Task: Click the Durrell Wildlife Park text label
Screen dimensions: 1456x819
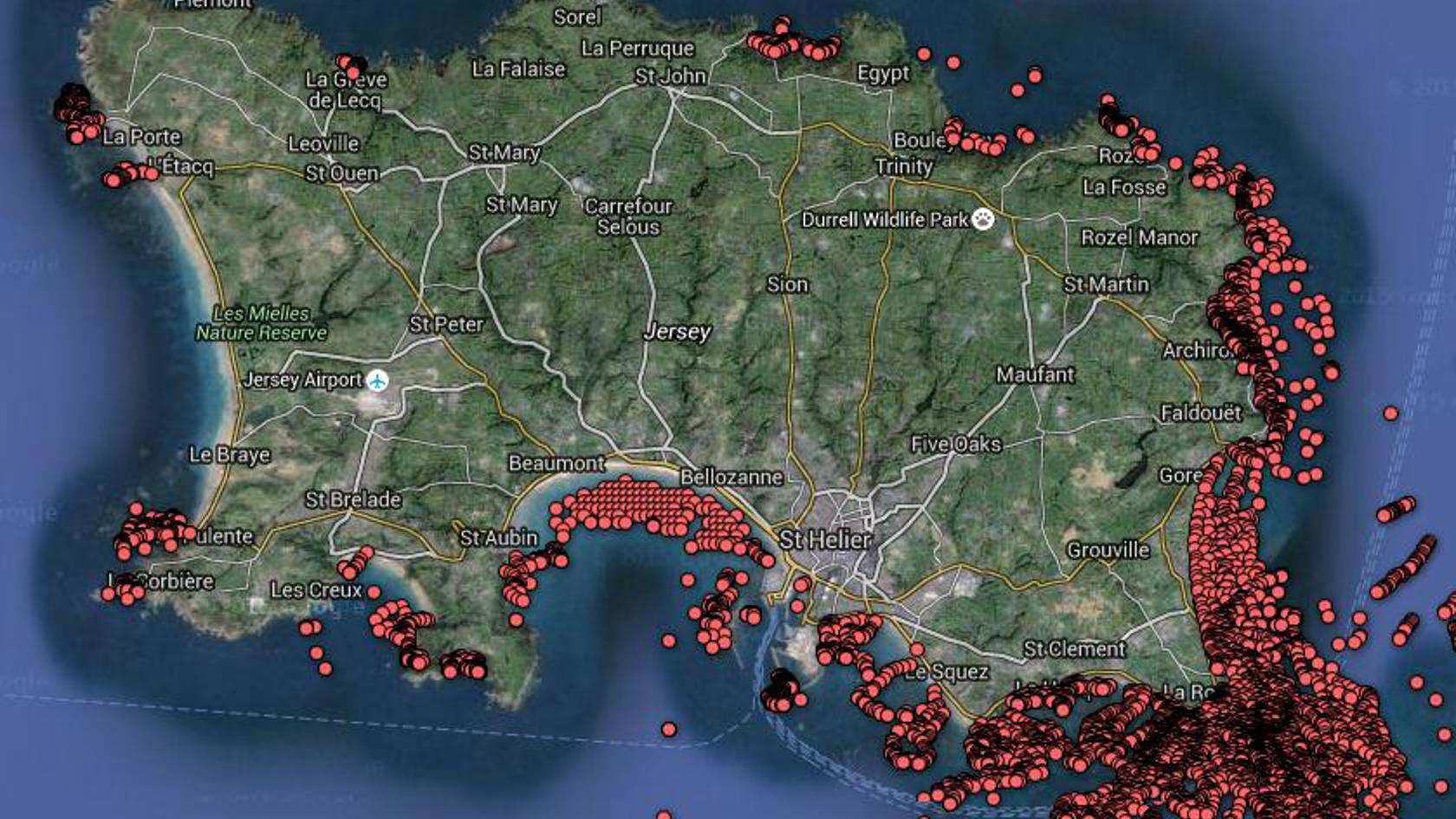Action: tap(884, 219)
